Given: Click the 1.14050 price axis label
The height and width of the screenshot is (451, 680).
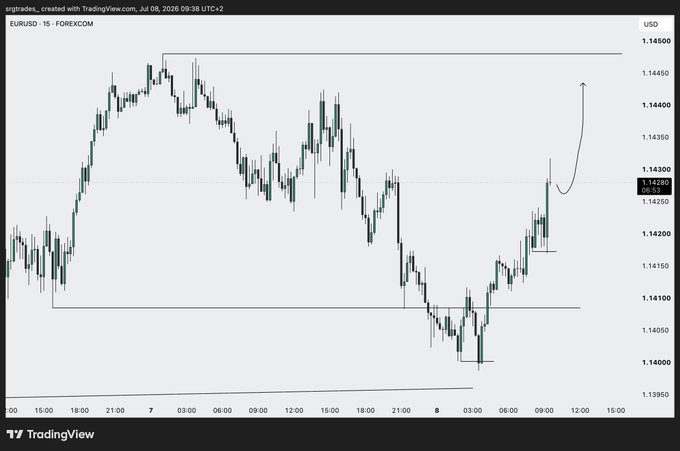Looking at the screenshot, I should pyautogui.click(x=656, y=330).
